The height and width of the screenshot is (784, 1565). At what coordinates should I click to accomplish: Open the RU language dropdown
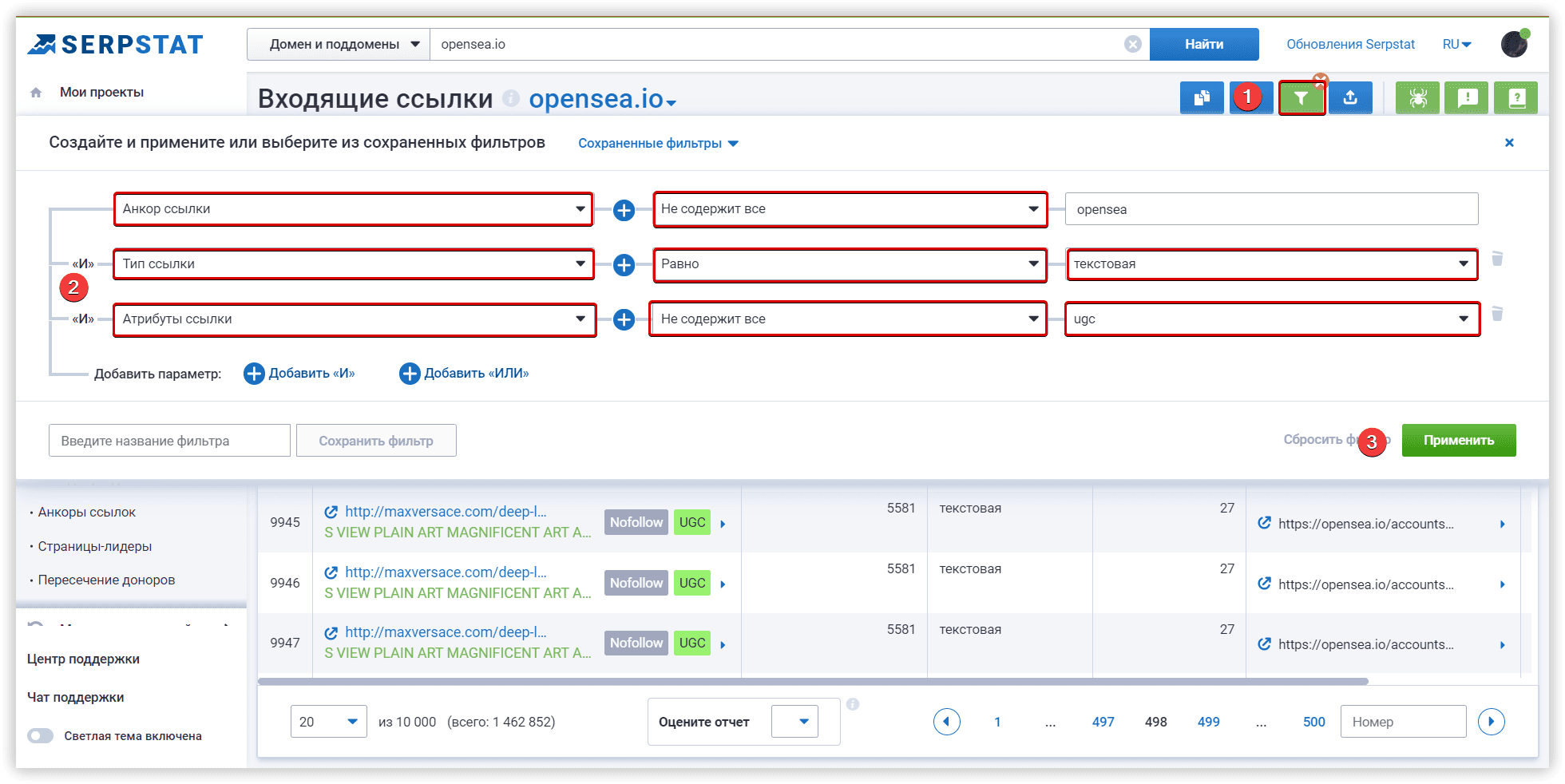point(1457,45)
